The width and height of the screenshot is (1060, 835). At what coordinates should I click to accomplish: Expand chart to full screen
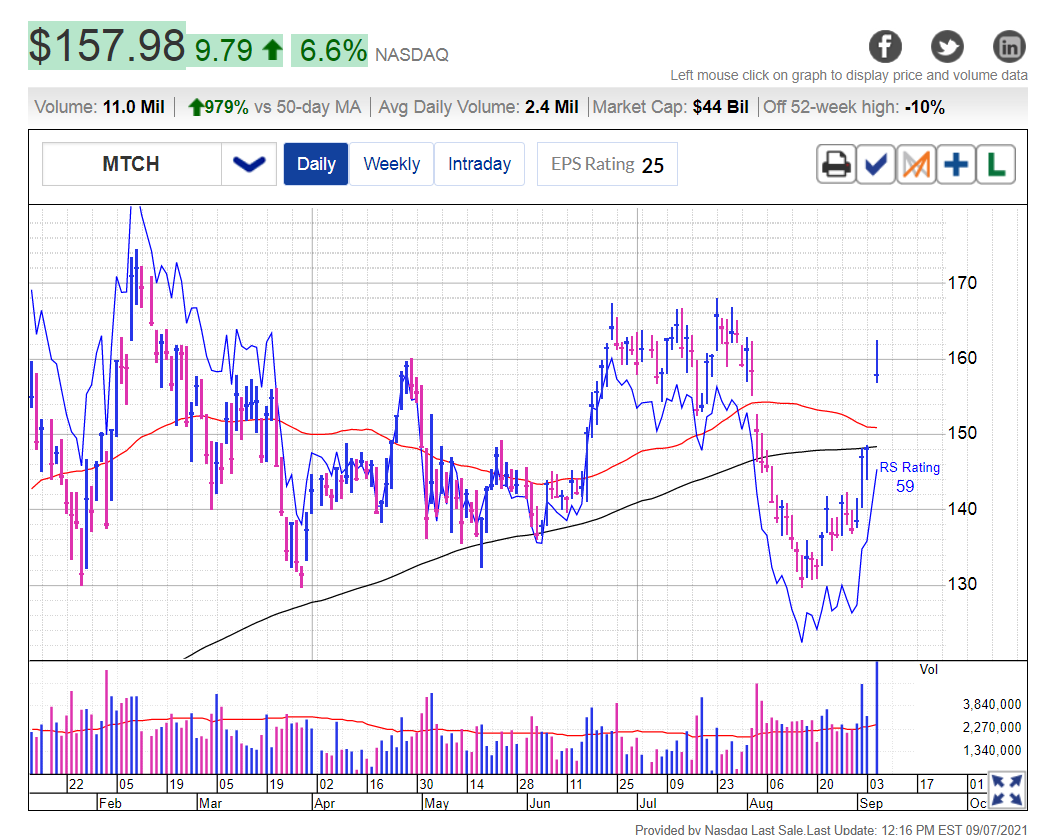pyautogui.click(x=1007, y=790)
